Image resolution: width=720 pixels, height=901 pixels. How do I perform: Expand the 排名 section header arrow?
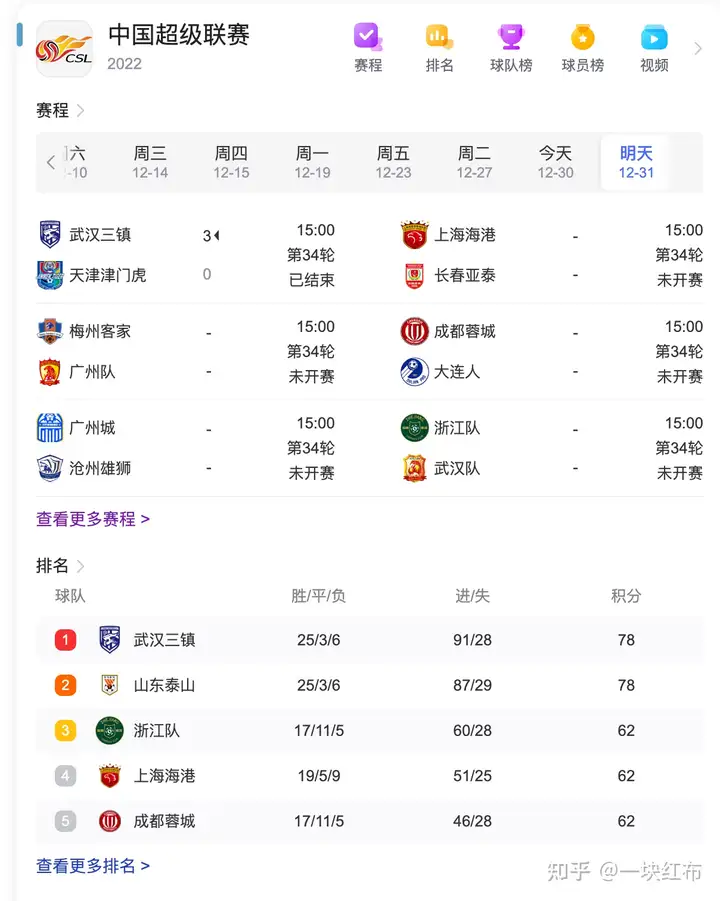click(x=80, y=567)
